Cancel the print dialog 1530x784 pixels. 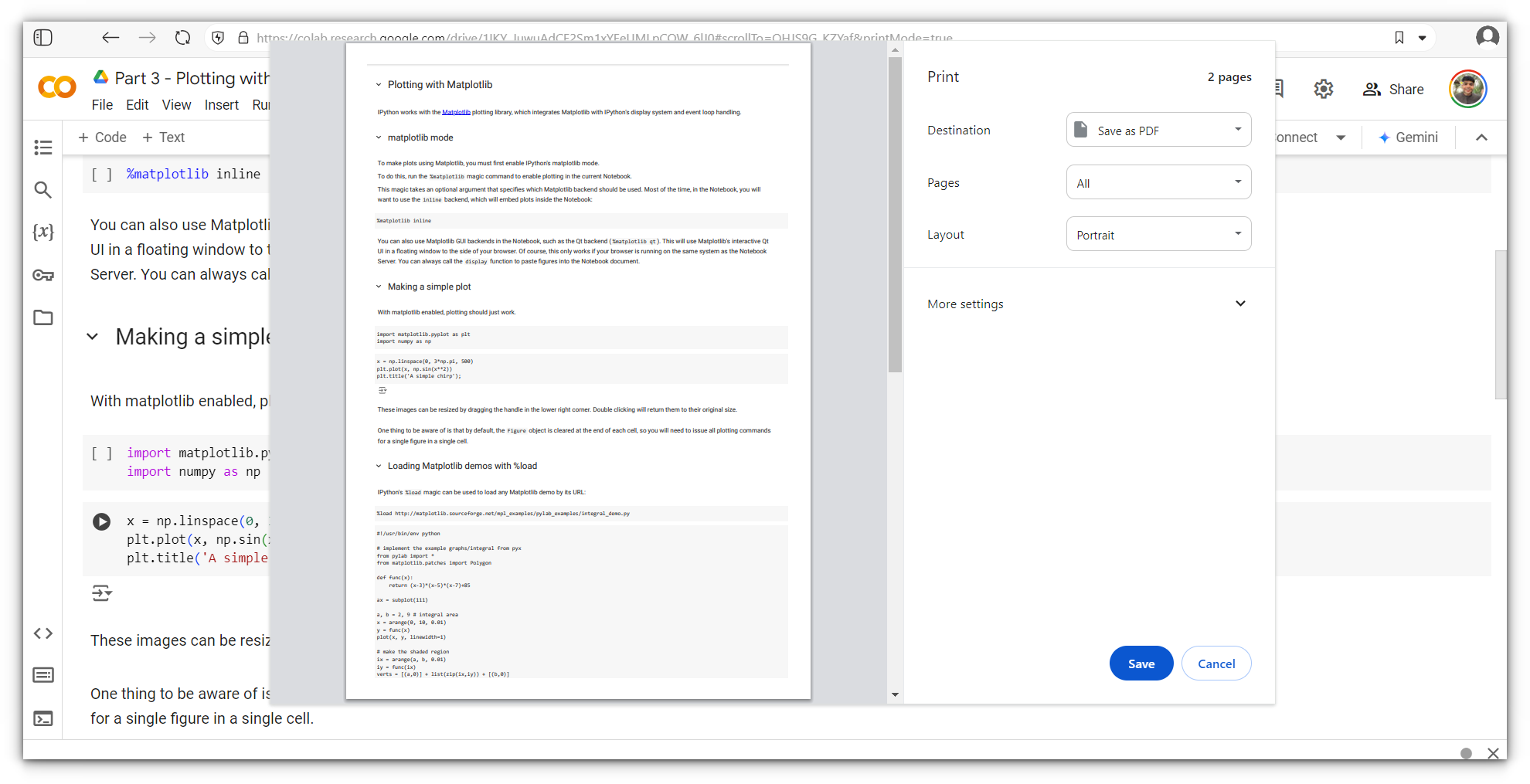point(1215,664)
